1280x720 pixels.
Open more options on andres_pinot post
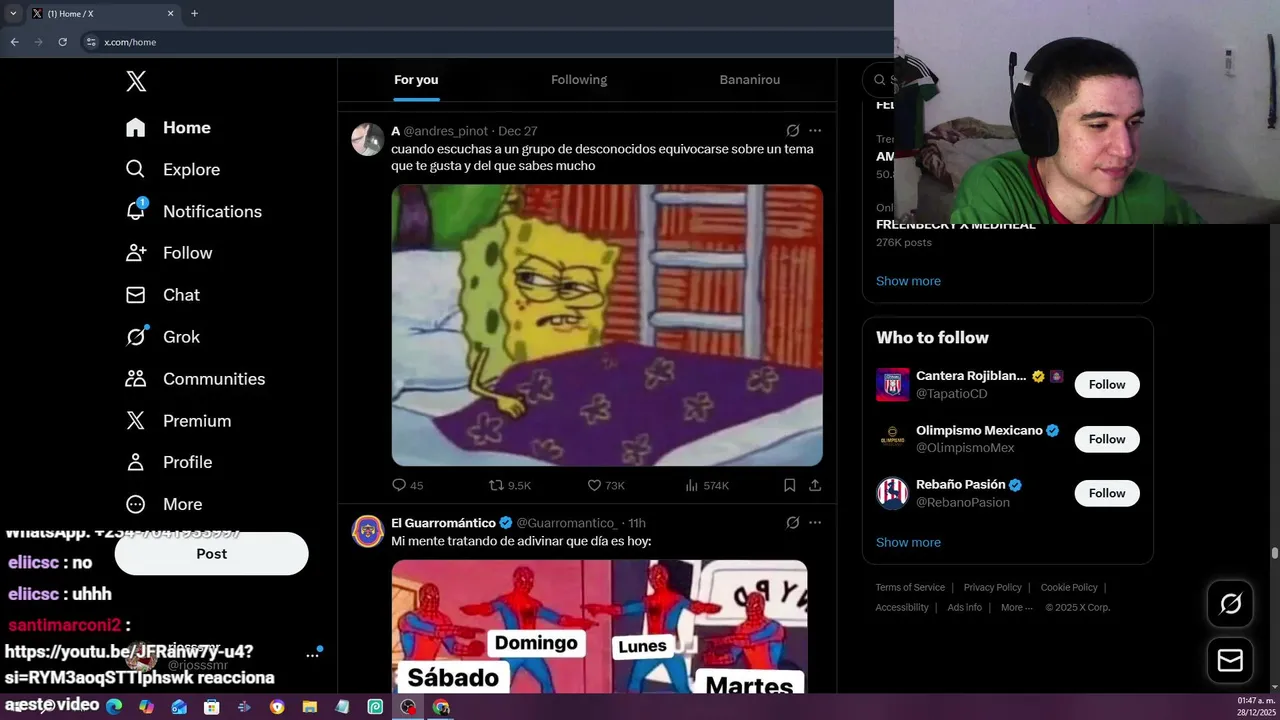pos(815,131)
